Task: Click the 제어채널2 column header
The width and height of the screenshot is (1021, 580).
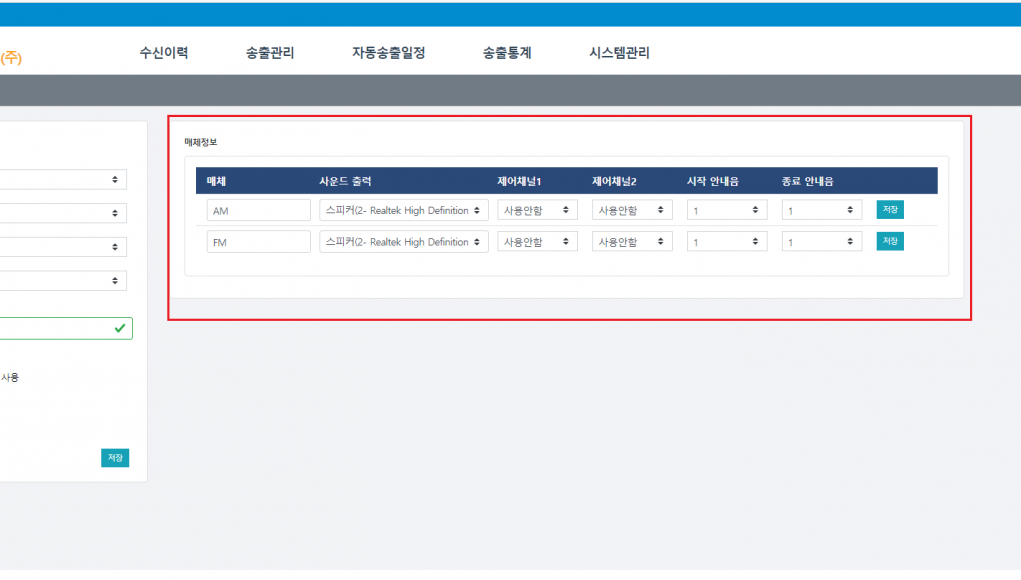Action: [614, 182]
